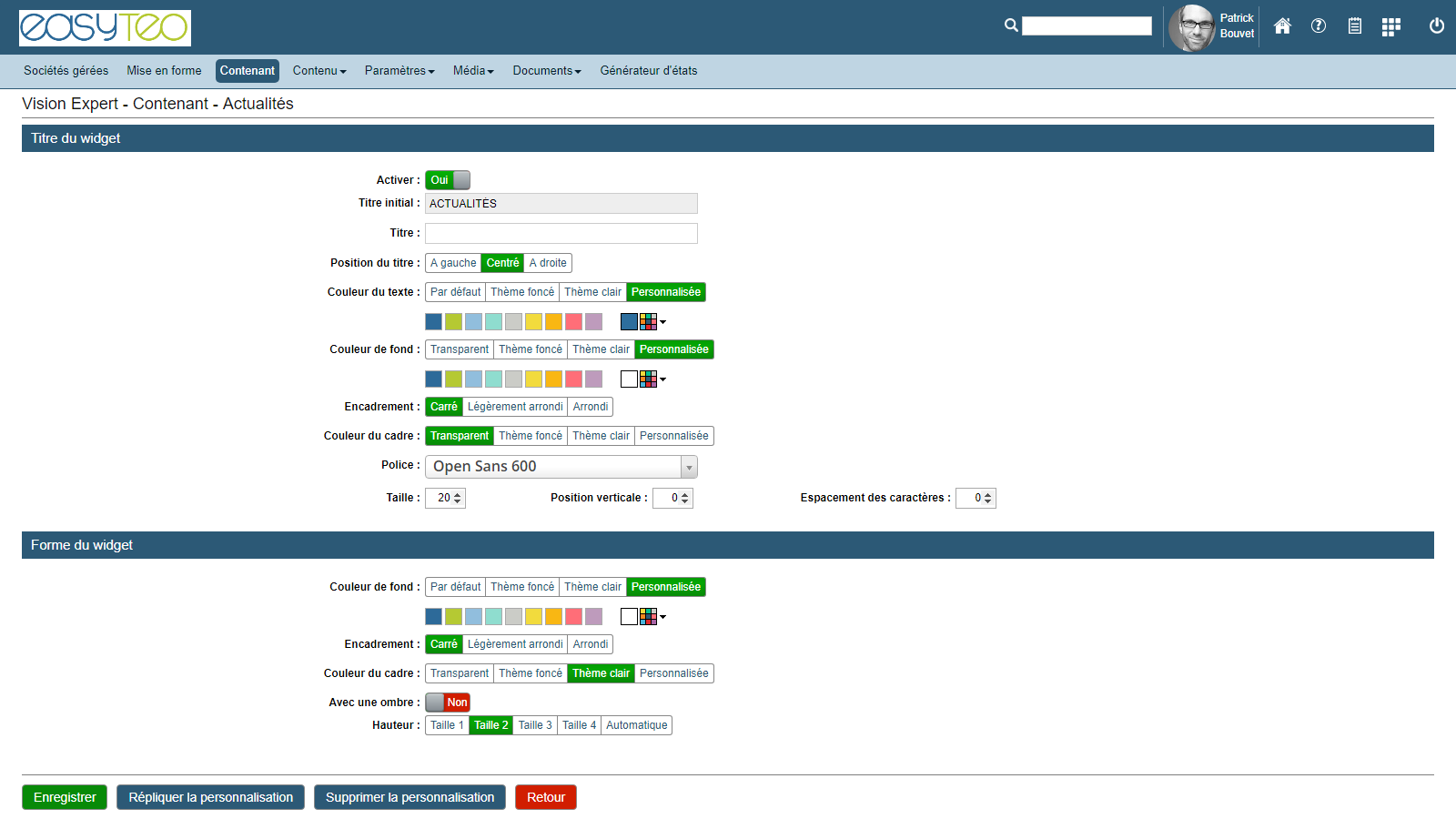1456x819 pixels.
Task: Expand the Police font dropdown
Action: 689,467
